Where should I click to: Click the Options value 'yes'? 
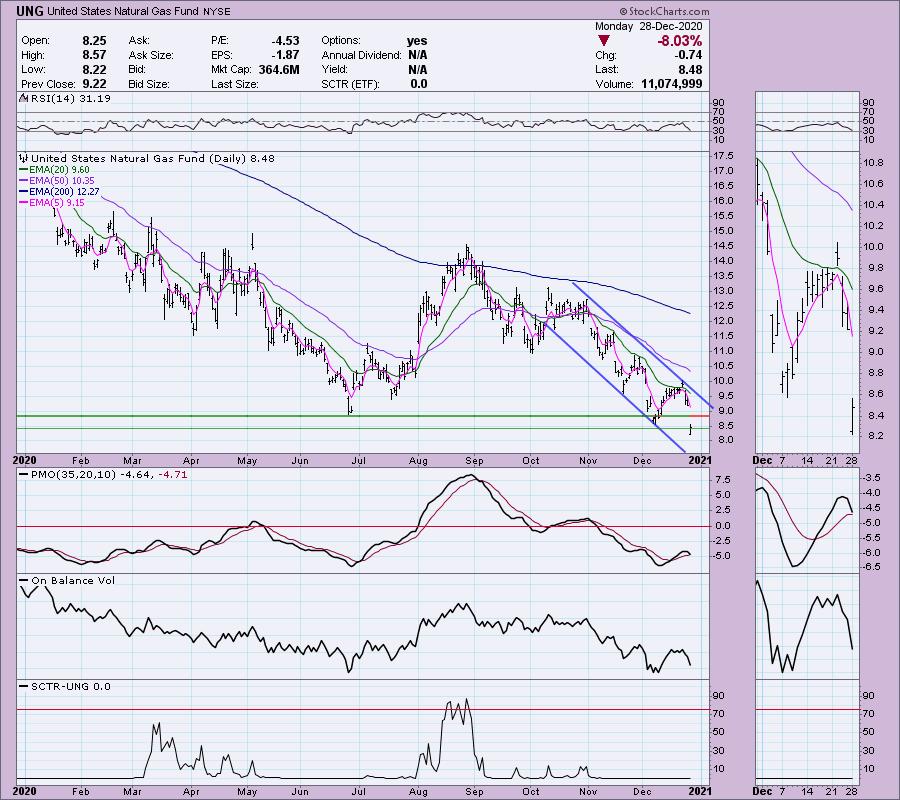click(417, 41)
